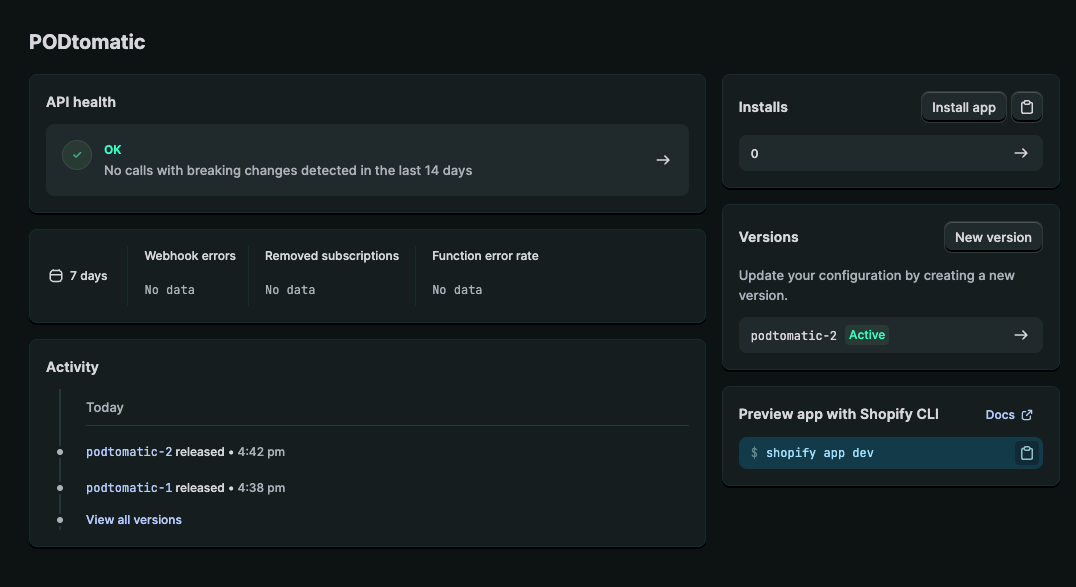Click the dollar prompt in the CLI command box
Screen dimensions: 1076x587
coord(753,453)
